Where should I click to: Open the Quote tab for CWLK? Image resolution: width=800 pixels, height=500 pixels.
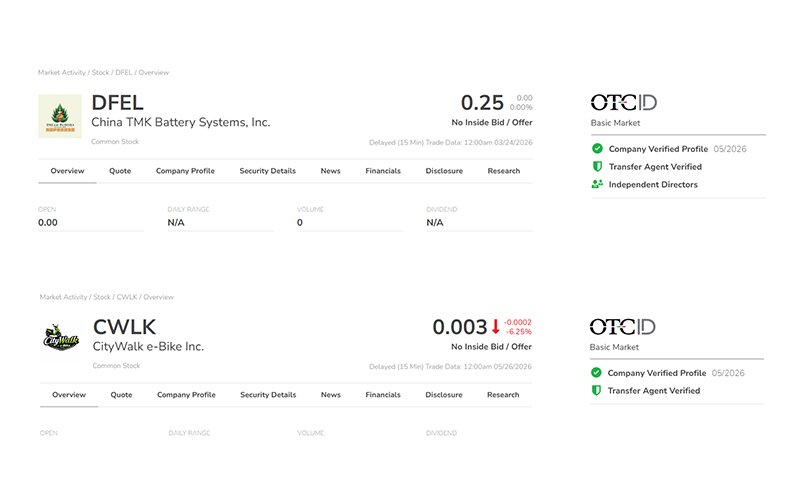pos(121,395)
